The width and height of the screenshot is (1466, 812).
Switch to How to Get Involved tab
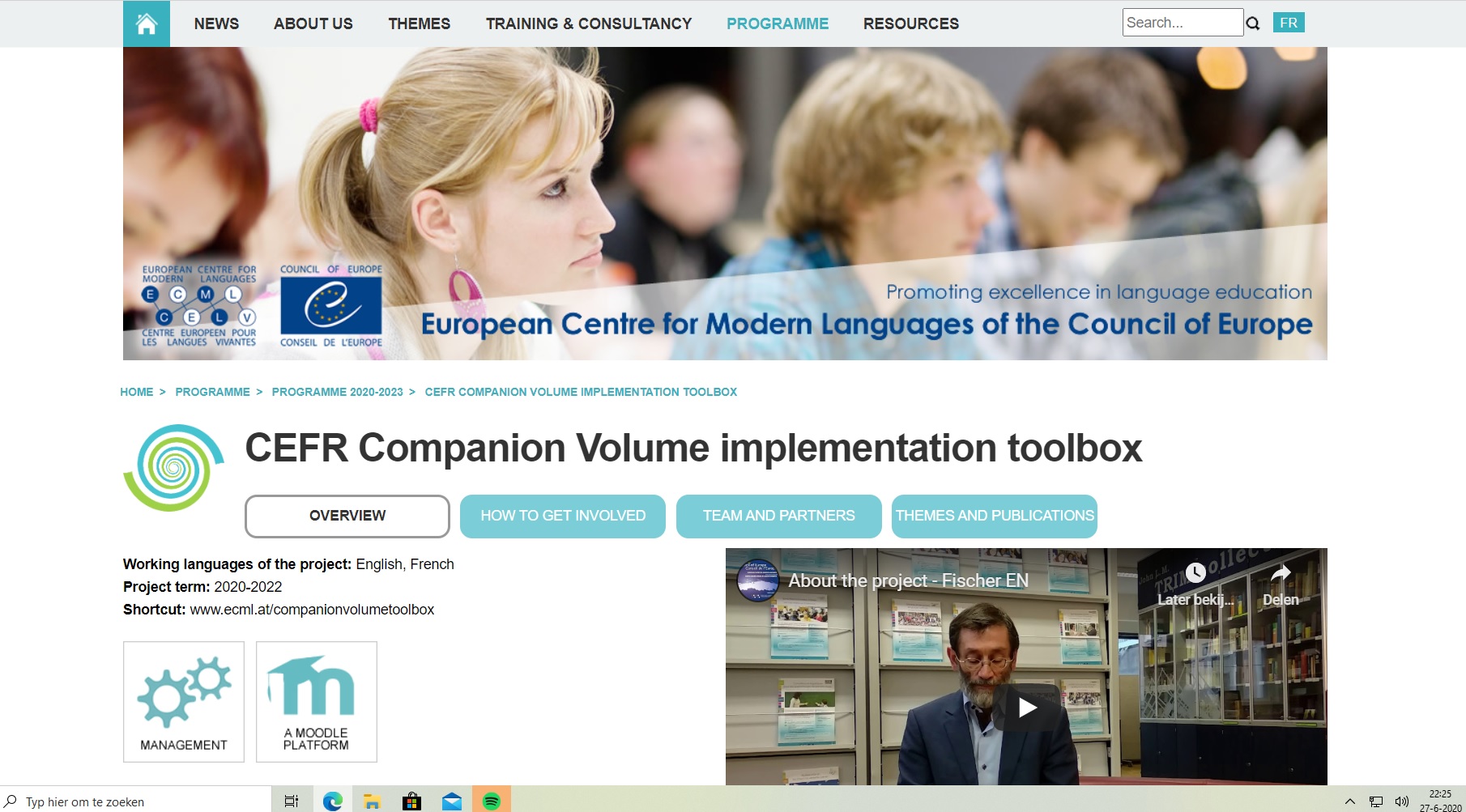point(563,516)
